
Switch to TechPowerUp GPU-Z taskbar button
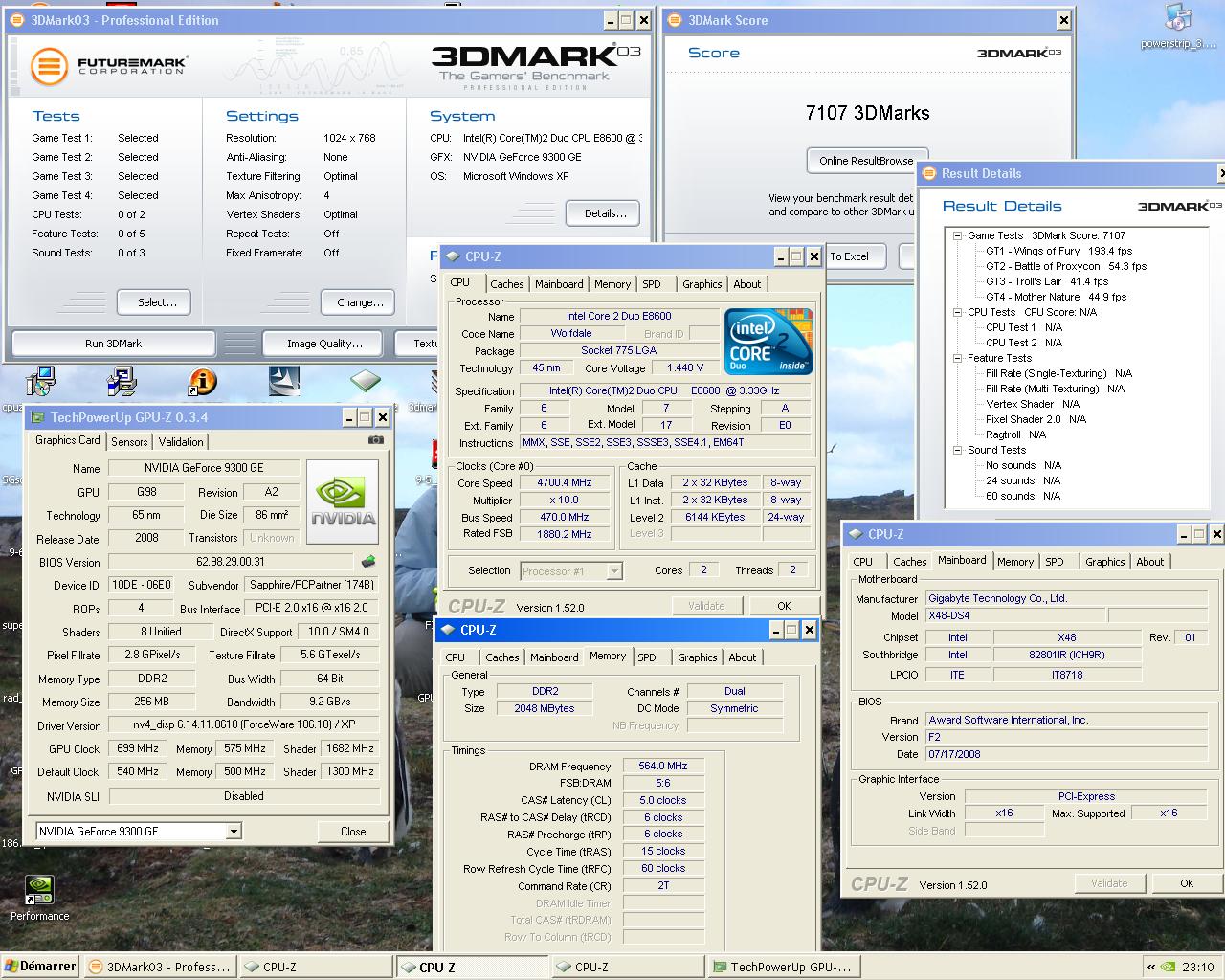tap(782, 967)
